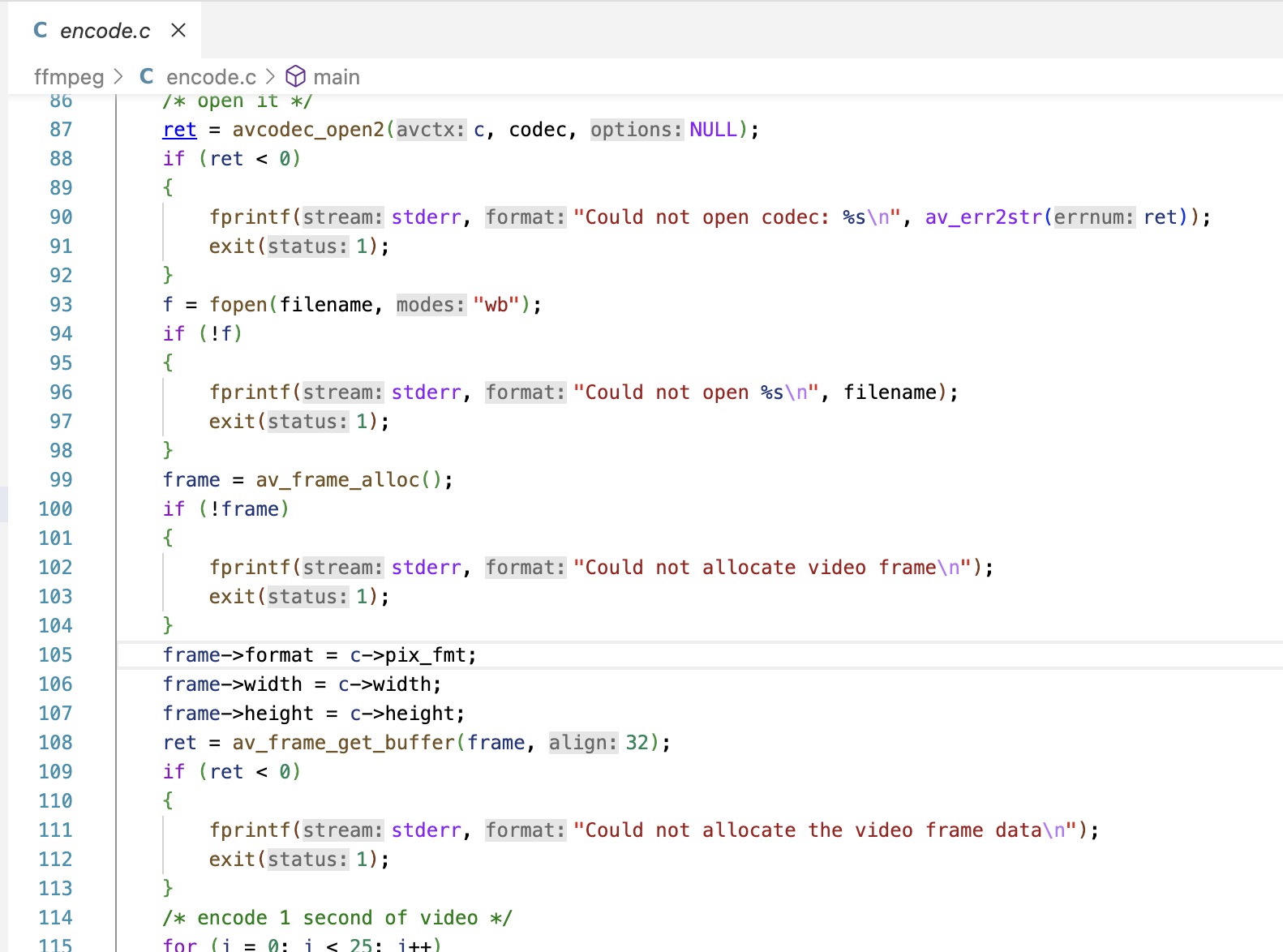Screen dimensions: 1283x952
Task: Click the underlined ret variable on line 87
Action: point(179,130)
